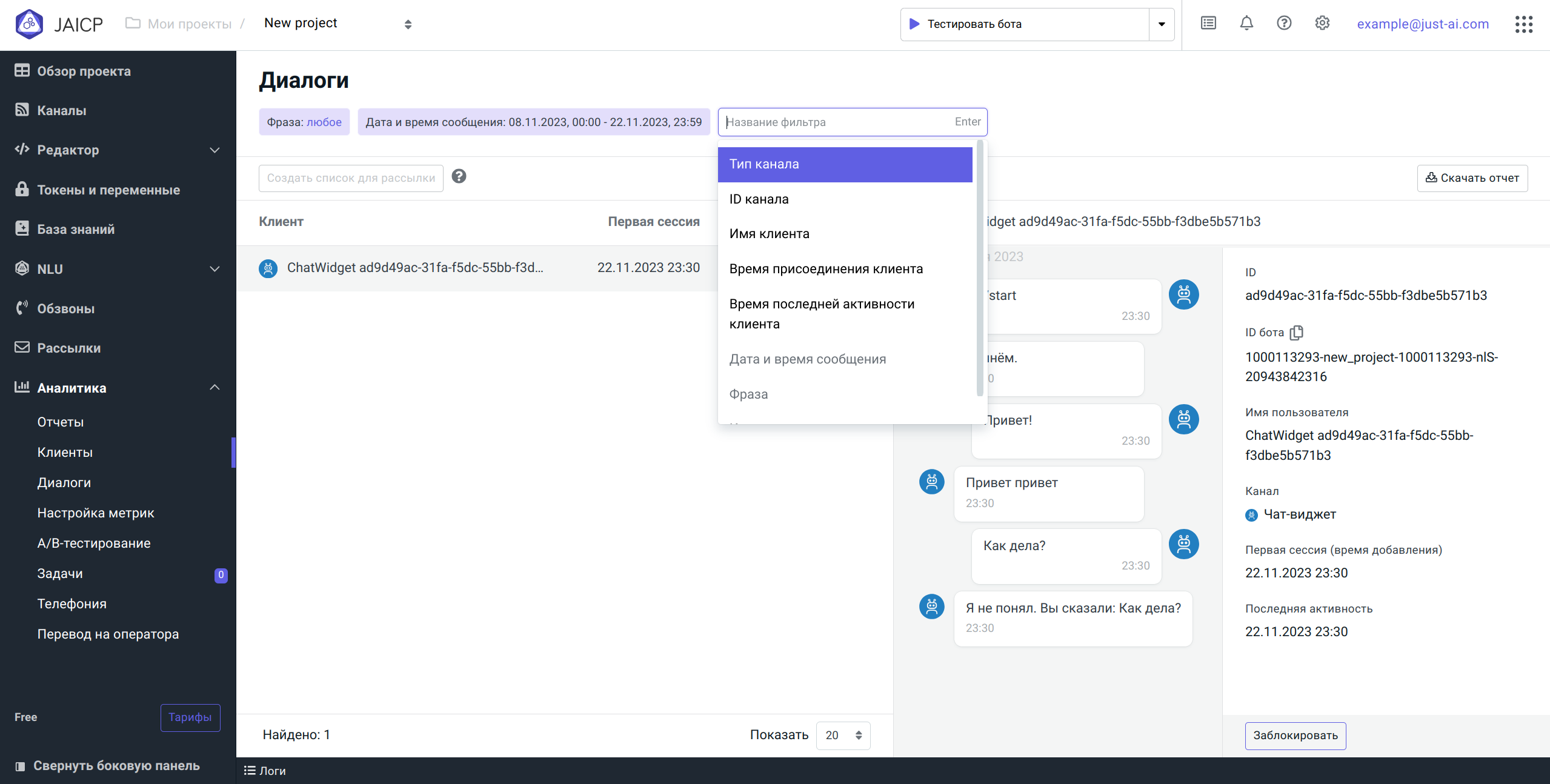Click the filter dropdown list scrollbar
Viewport: 1550px width, 784px height.
coord(980,267)
